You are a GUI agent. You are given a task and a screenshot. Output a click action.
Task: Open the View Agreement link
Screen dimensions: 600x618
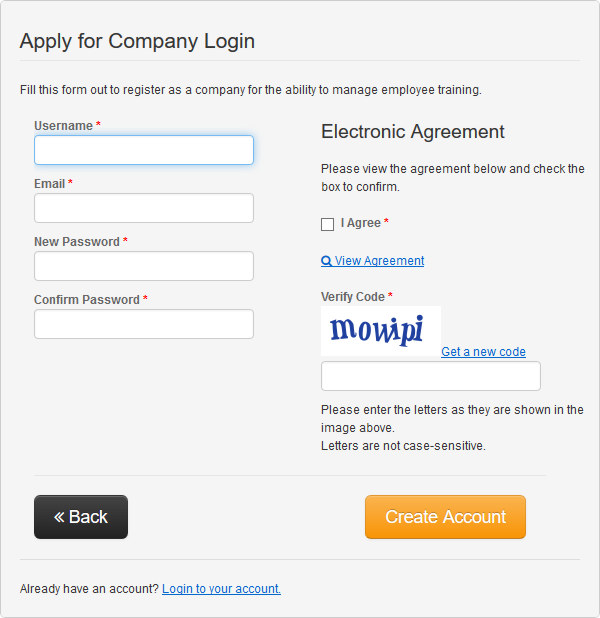379,261
